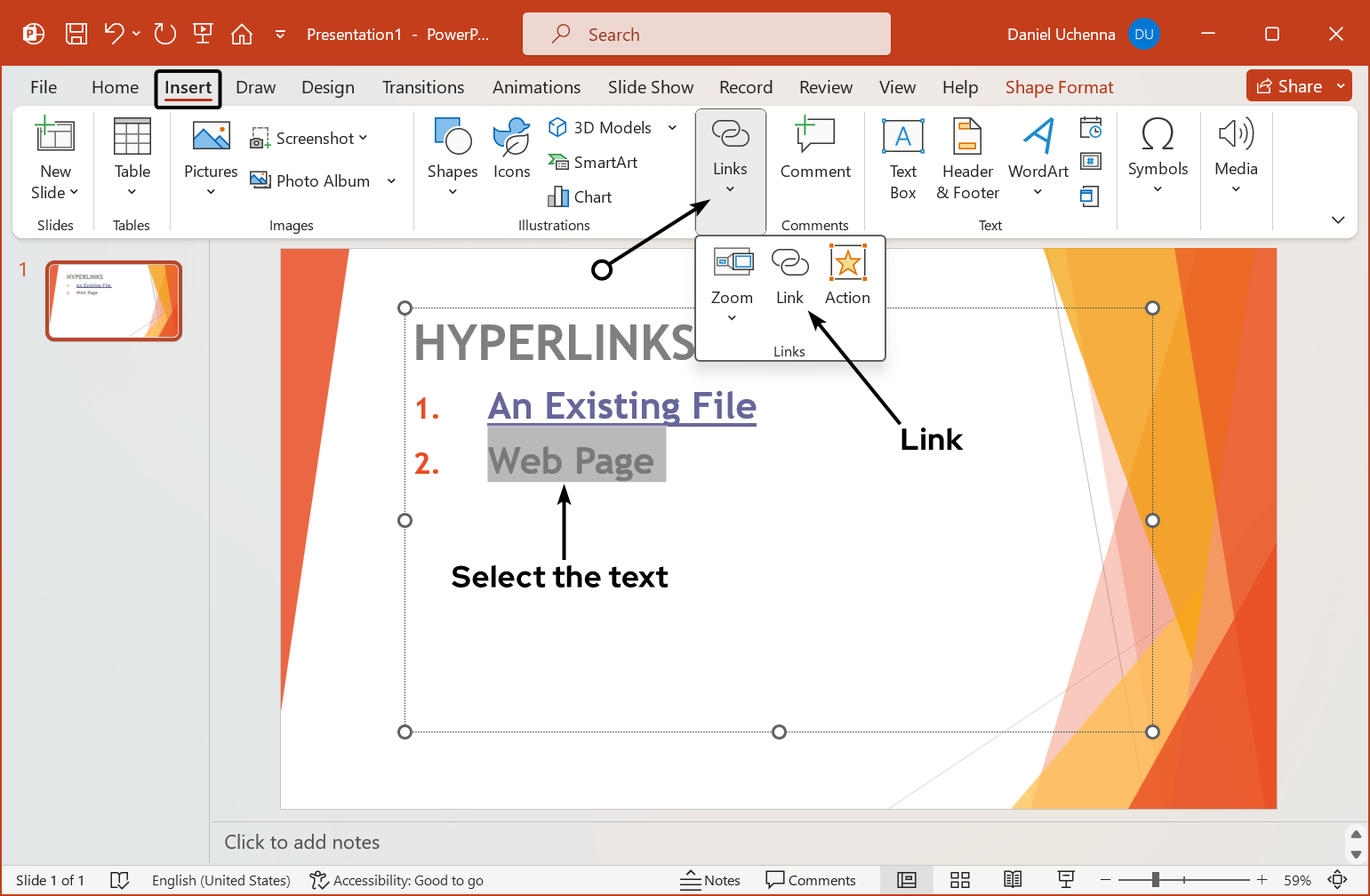The image size is (1370, 896).
Task: Expand the 3D Models dropdown arrow
Action: (x=671, y=127)
